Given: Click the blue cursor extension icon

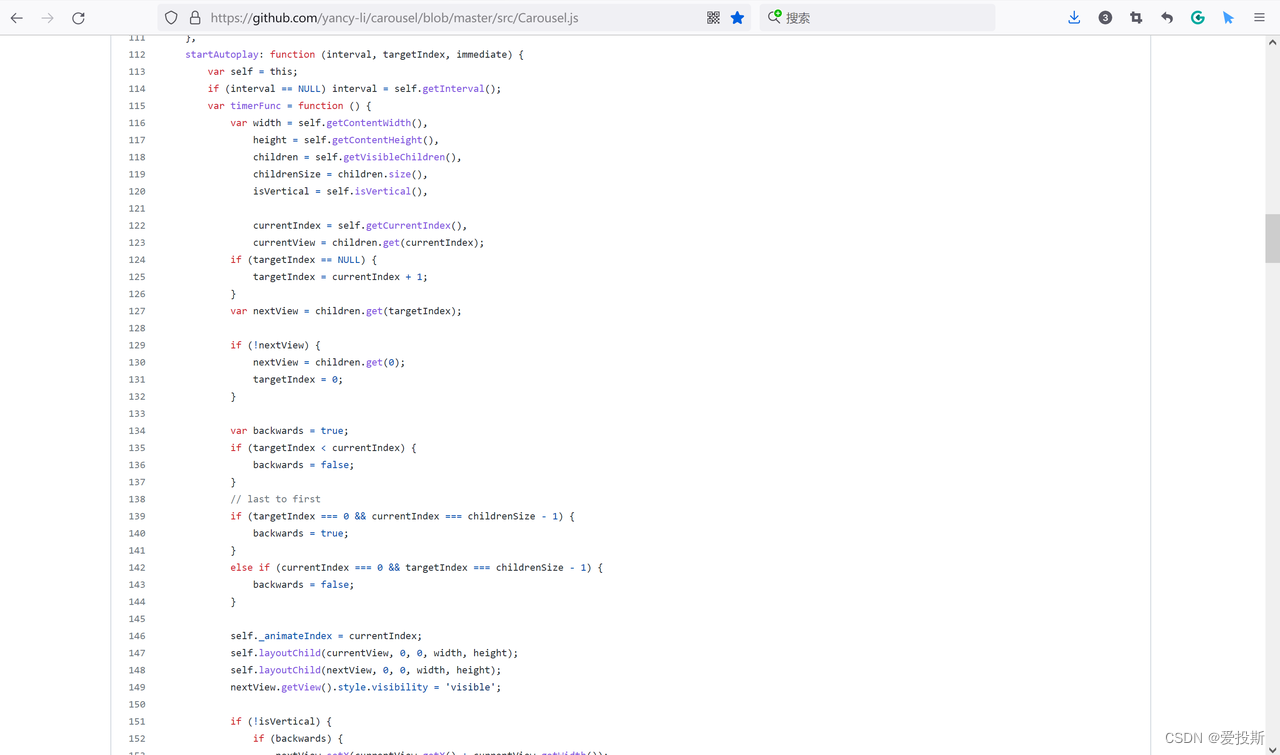Looking at the screenshot, I should click(1228, 18).
